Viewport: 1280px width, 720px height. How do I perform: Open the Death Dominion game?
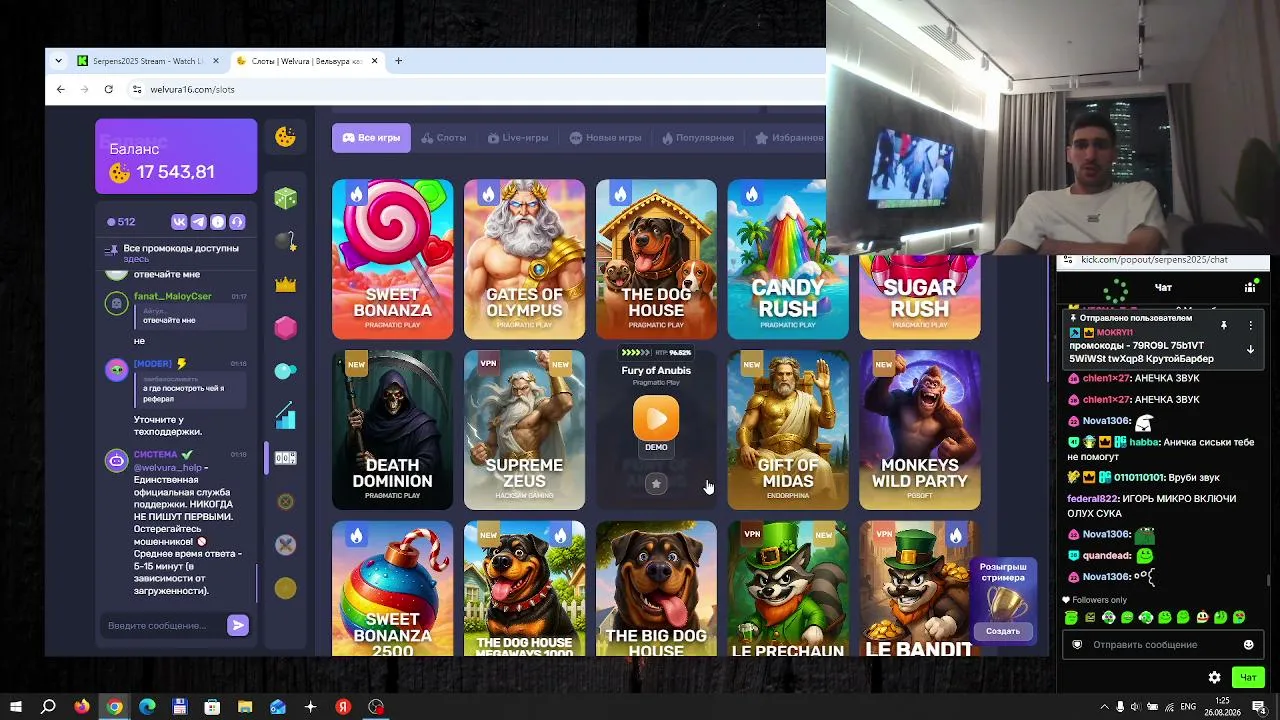point(392,430)
